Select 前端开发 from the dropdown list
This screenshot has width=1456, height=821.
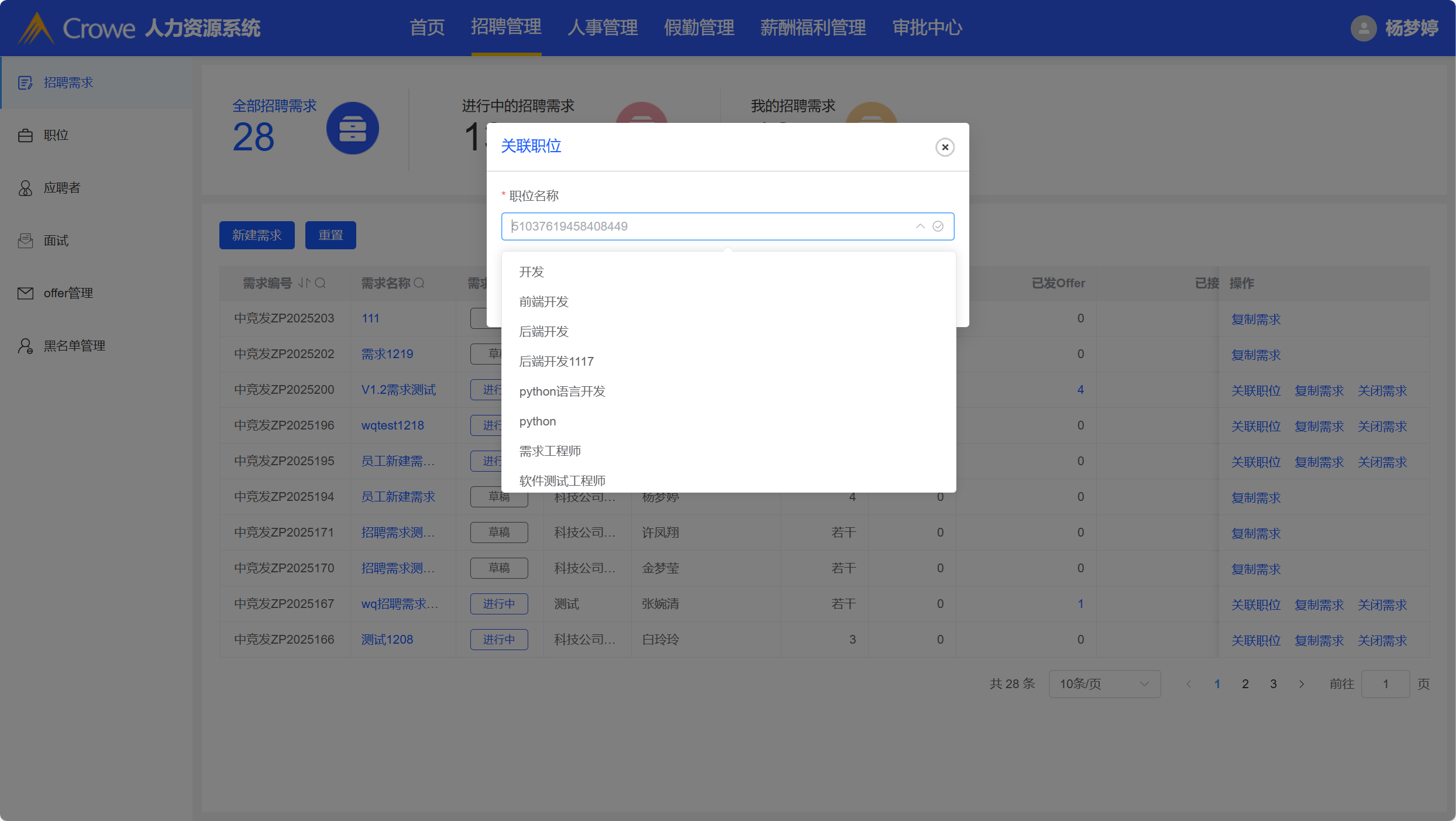tap(543, 301)
